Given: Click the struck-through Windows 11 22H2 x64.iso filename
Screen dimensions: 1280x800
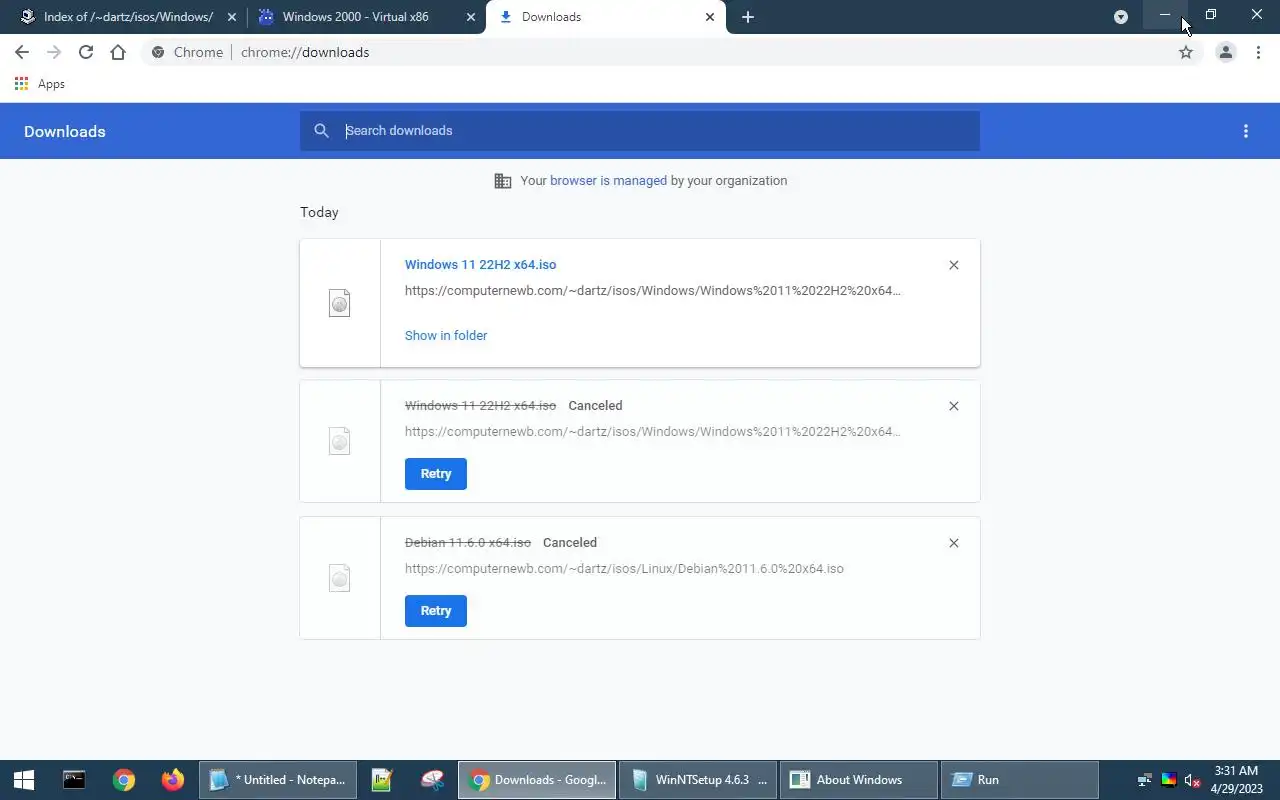Looking at the screenshot, I should coord(480,406).
